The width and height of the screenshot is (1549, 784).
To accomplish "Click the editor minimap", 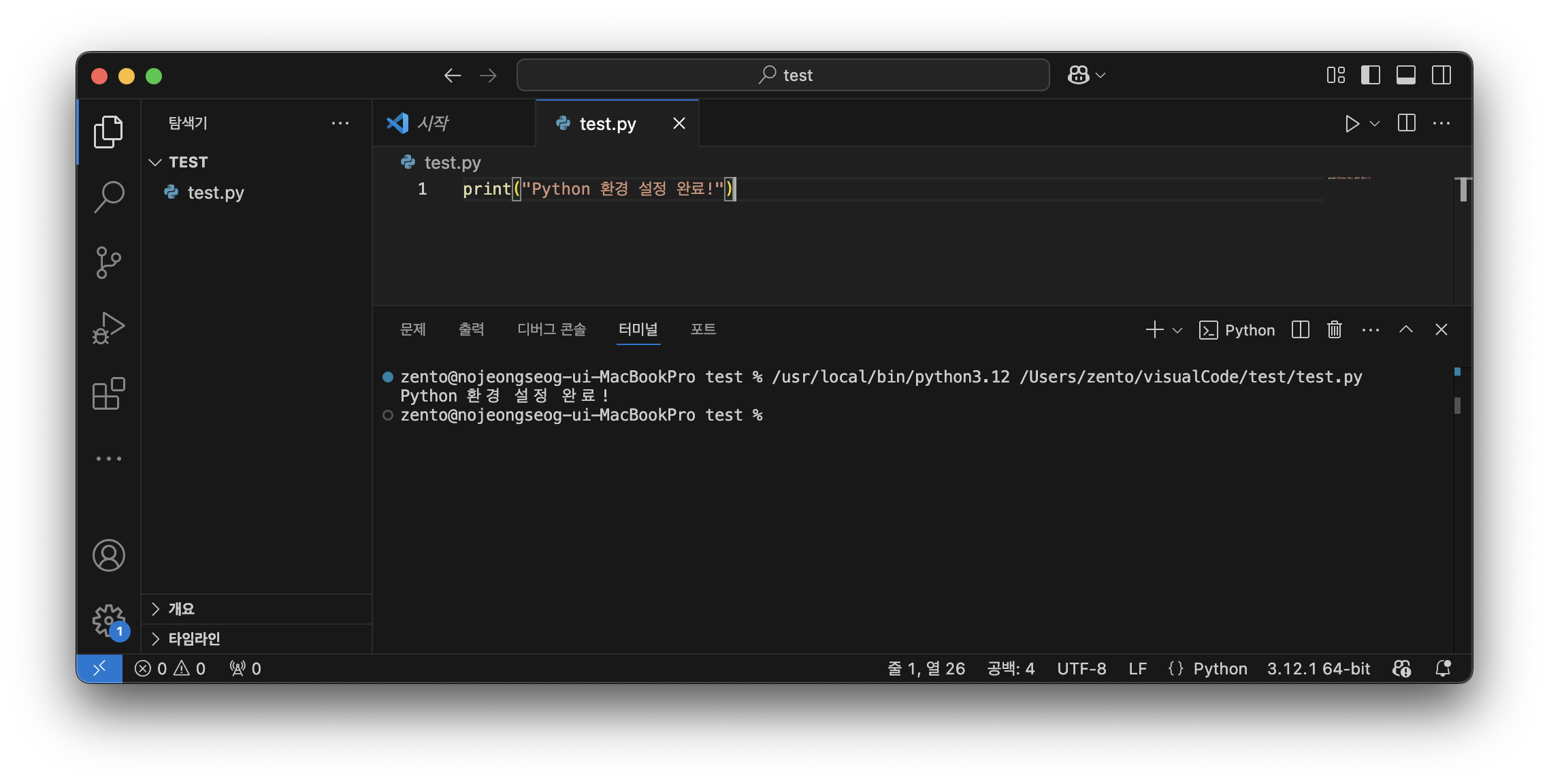I will (x=1349, y=178).
